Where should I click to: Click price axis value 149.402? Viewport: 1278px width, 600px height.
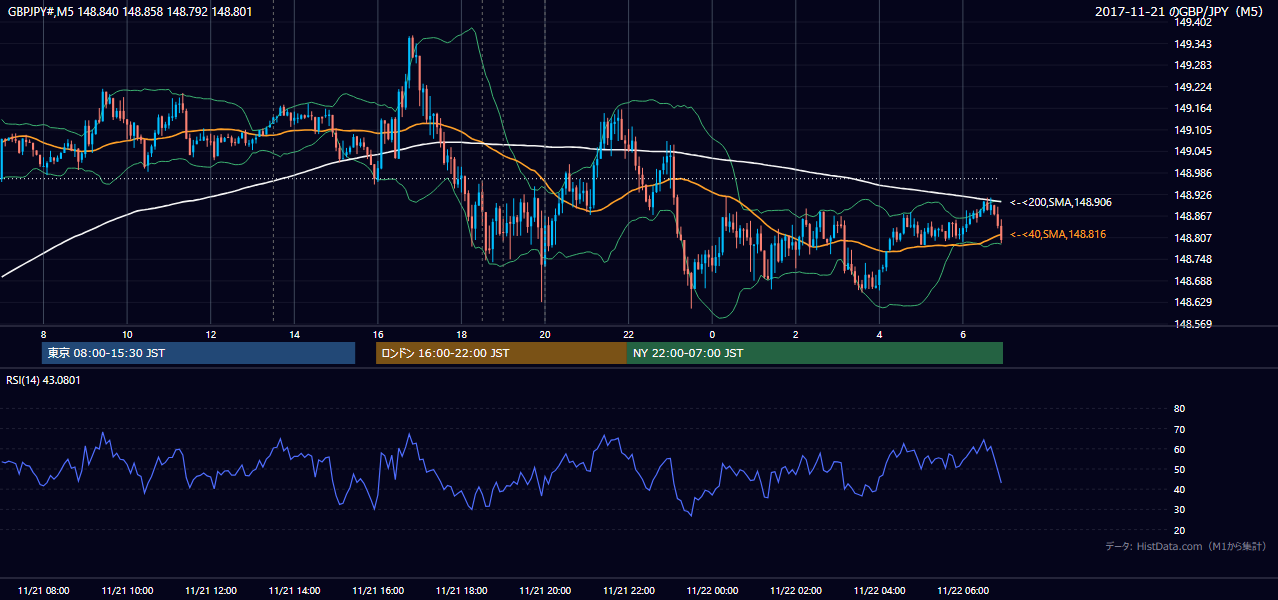point(1192,22)
